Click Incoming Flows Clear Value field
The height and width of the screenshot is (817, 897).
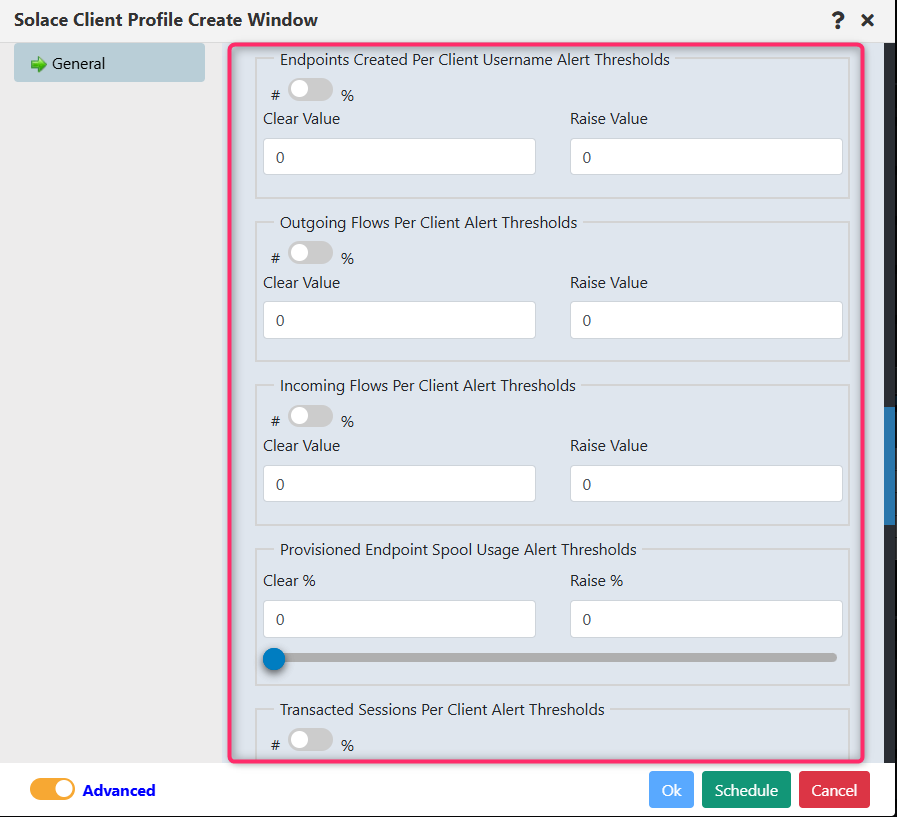click(399, 484)
